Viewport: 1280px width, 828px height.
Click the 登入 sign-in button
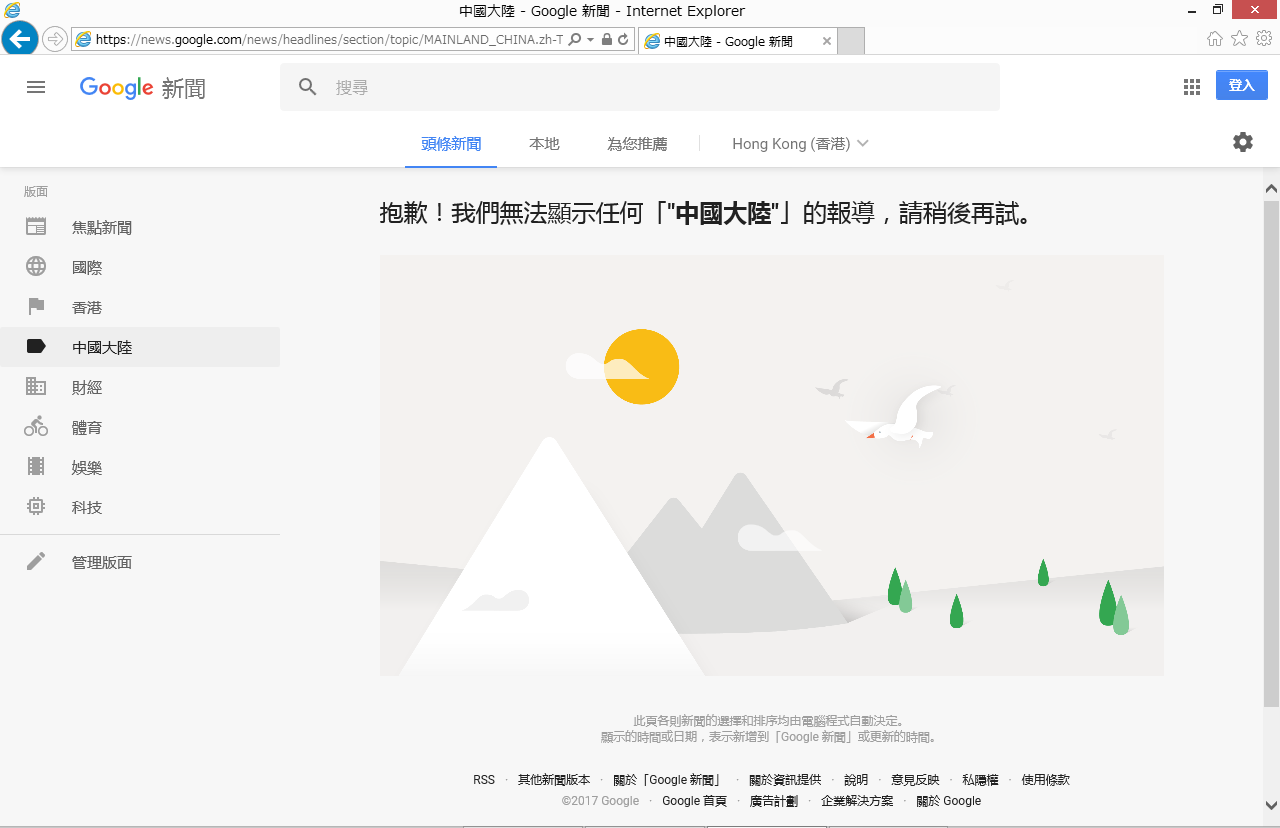click(1241, 86)
